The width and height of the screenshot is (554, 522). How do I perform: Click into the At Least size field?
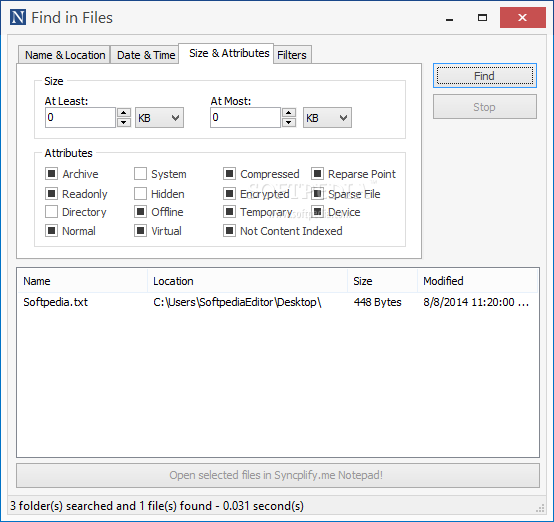click(80, 118)
